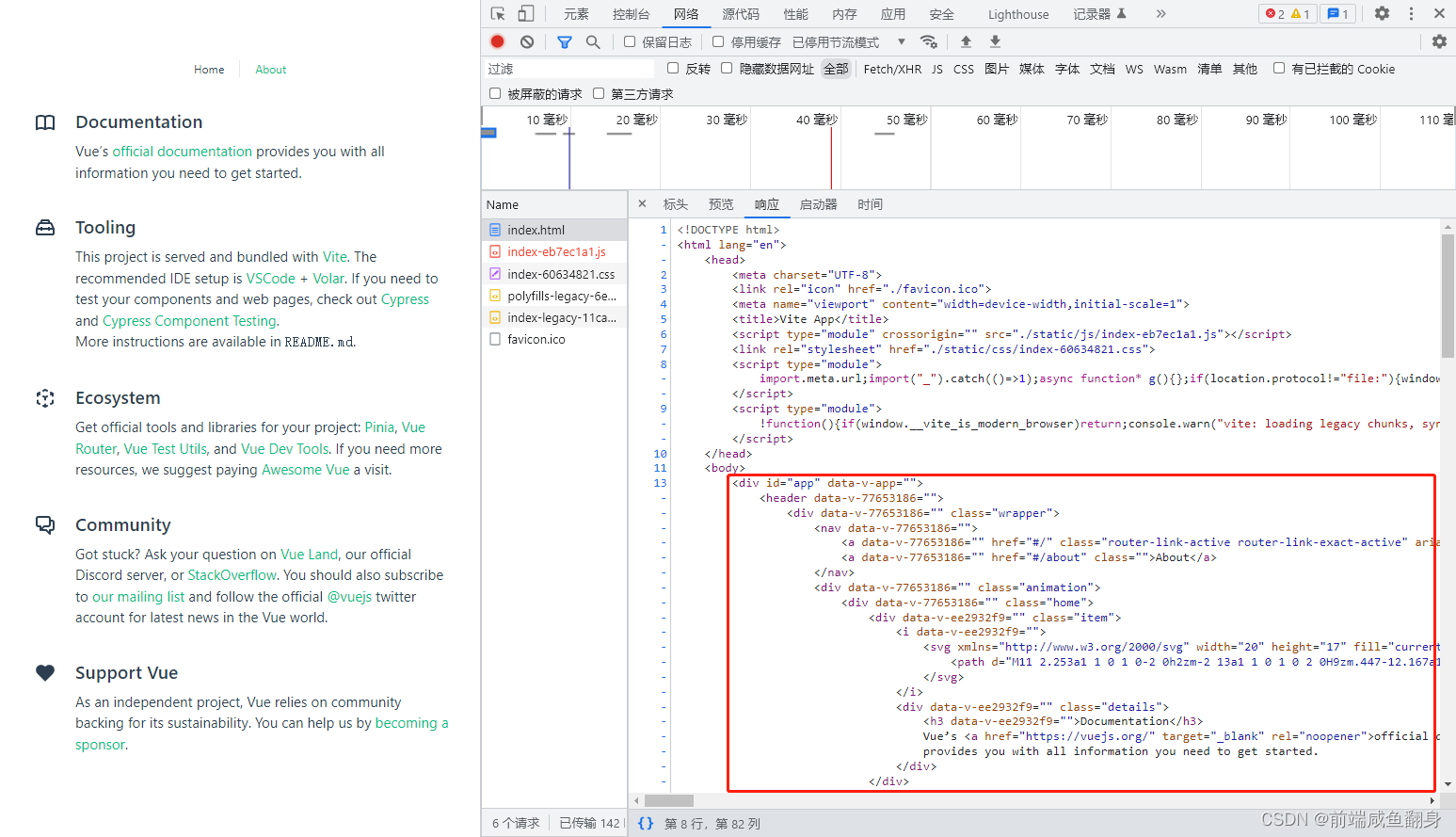The height and width of the screenshot is (837, 1456).
Task: Open network panel settings gear
Action: click(1439, 41)
